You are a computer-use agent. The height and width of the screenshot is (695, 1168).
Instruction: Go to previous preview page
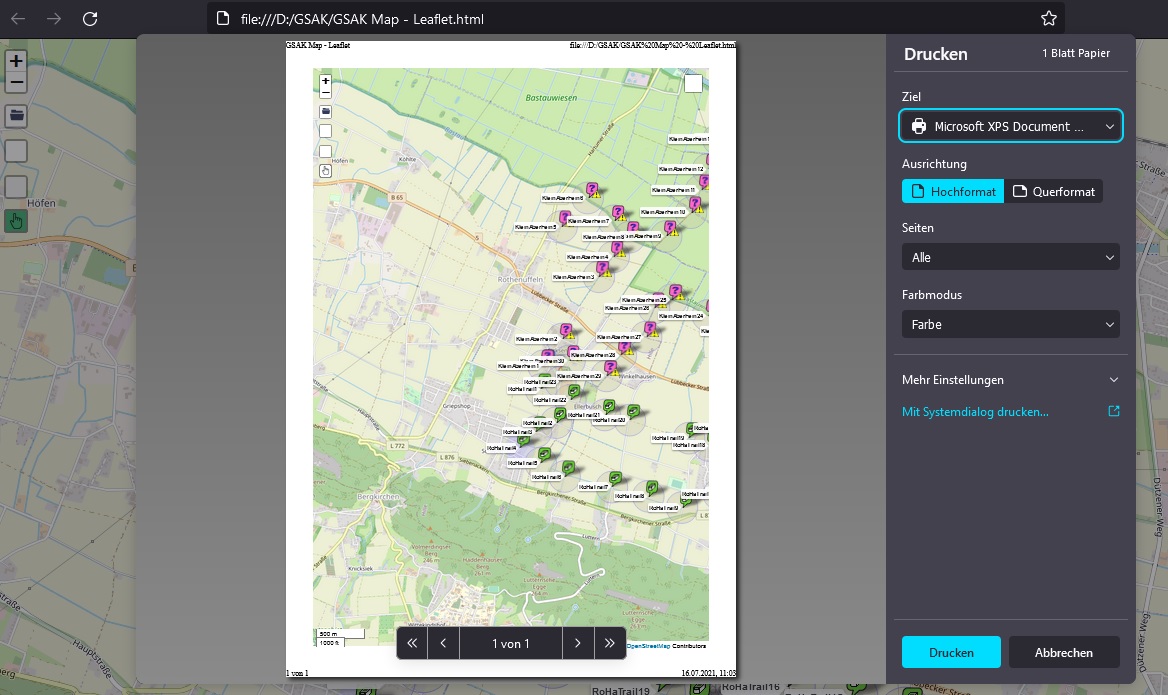(x=443, y=643)
